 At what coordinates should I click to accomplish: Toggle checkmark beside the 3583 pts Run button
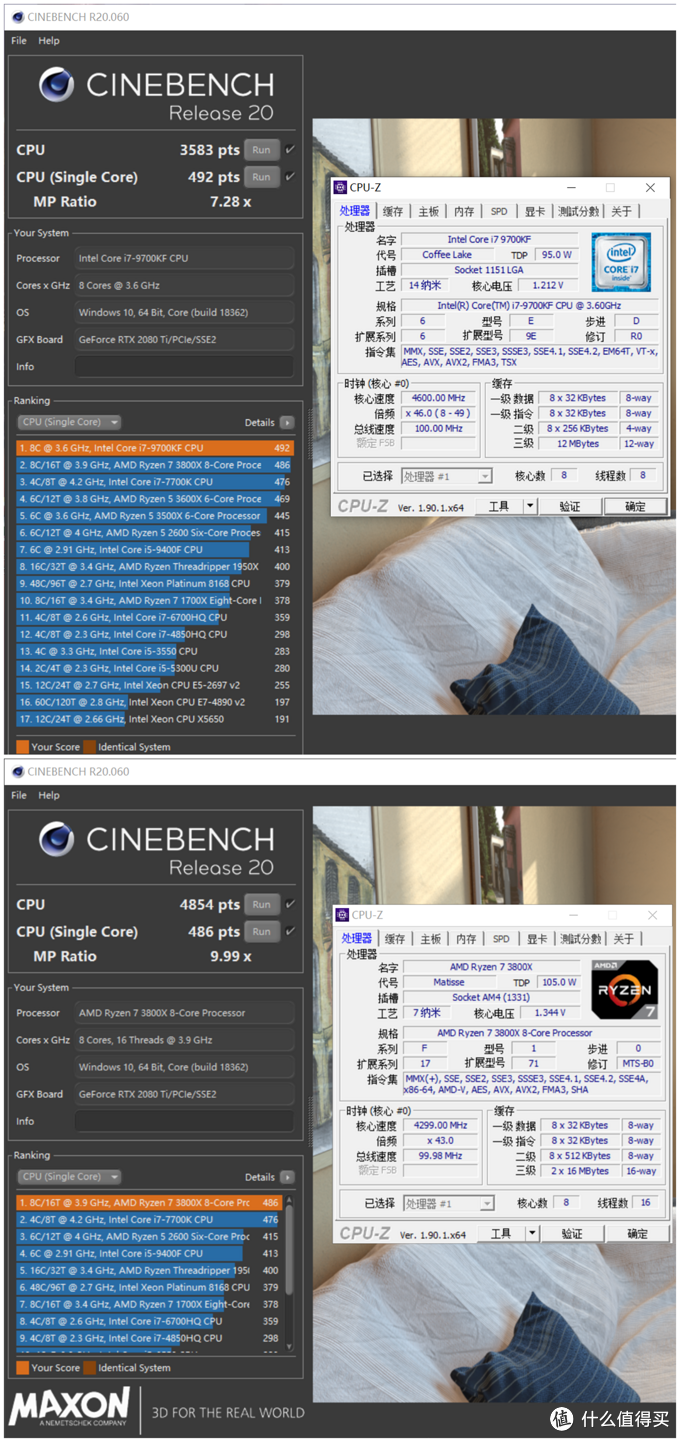(x=290, y=150)
